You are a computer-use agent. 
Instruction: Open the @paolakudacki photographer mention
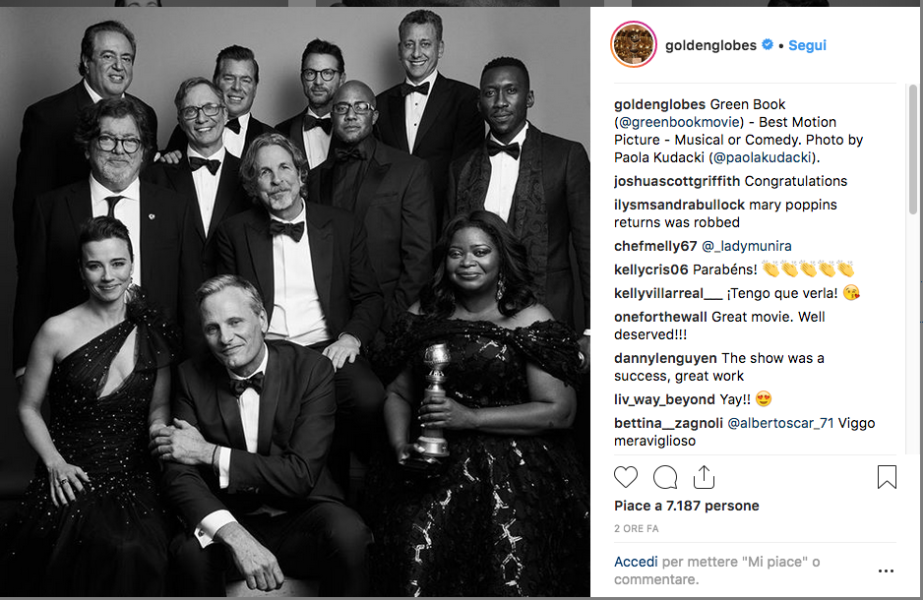tap(763, 157)
